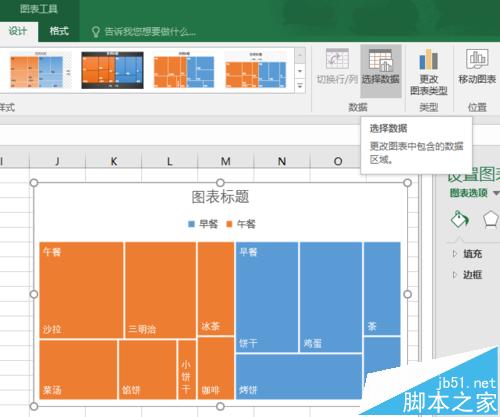
Task: Click the Chart Tools (图表工具) header
Action: (39, 8)
